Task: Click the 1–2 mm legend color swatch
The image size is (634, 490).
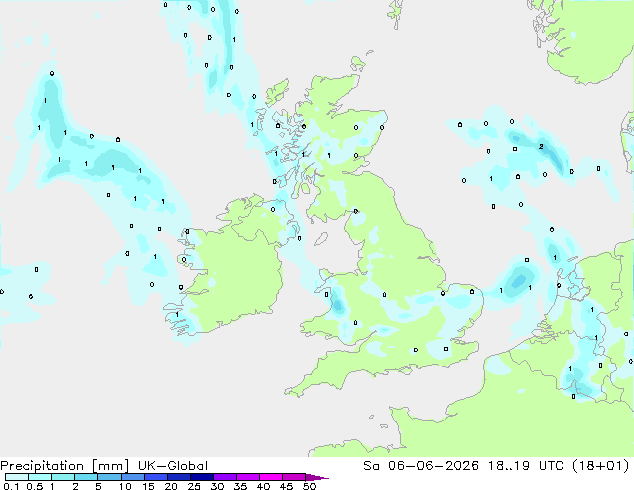Action: [x=63, y=477]
